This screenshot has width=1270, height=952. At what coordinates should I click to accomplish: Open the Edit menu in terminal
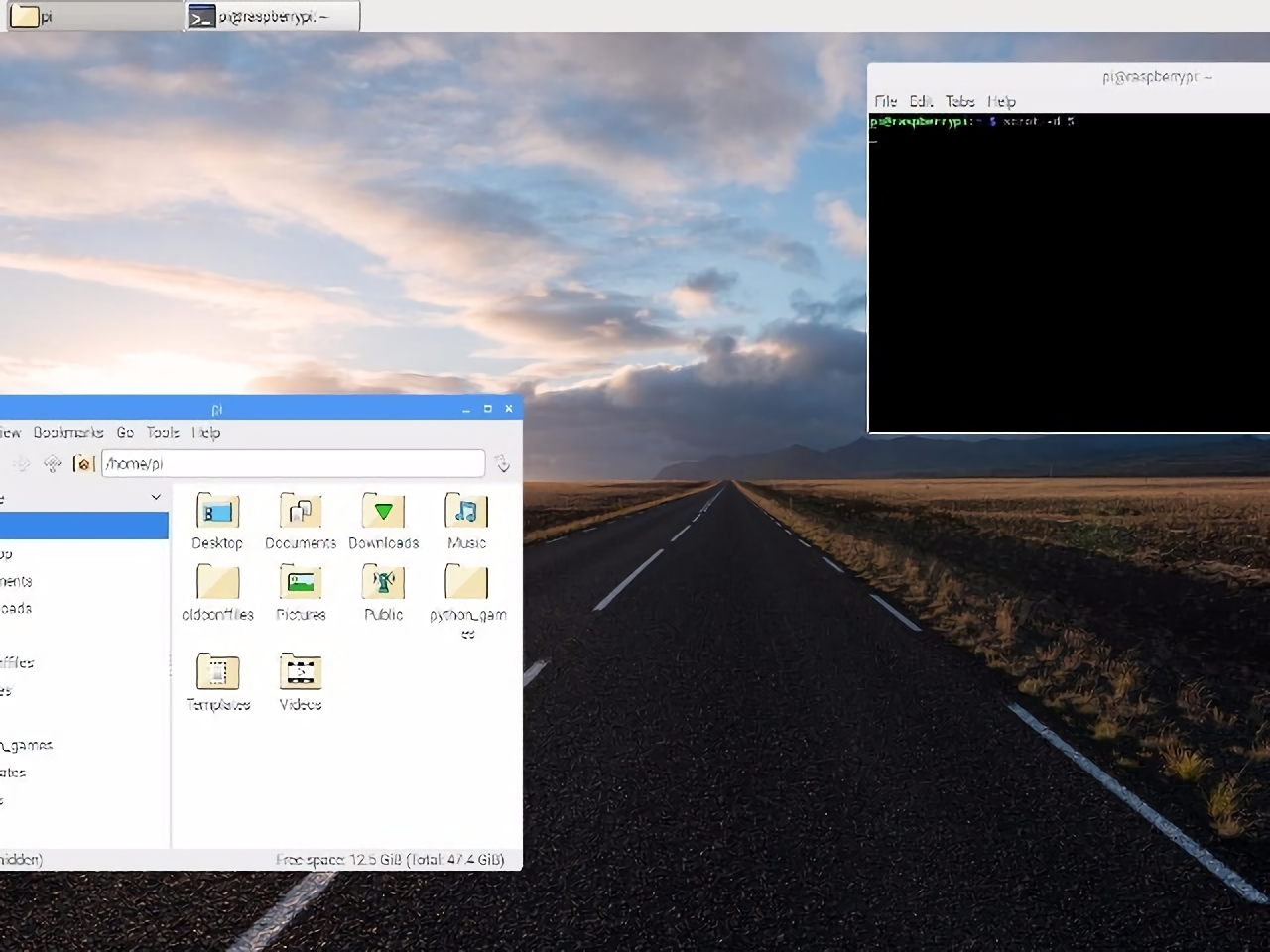tap(921, 101)
